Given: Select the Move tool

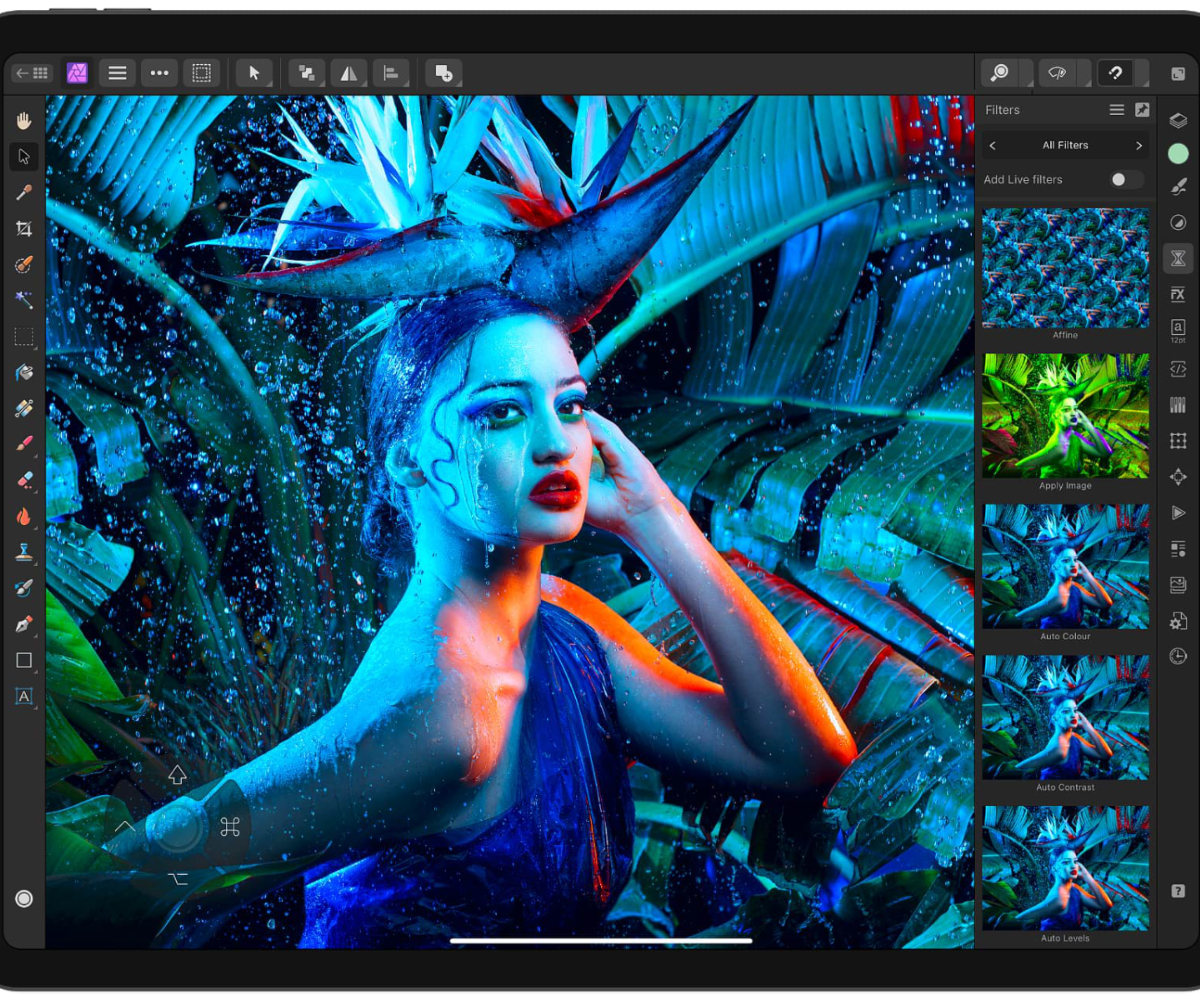Looking at the screenshot, I should (23, 155).
